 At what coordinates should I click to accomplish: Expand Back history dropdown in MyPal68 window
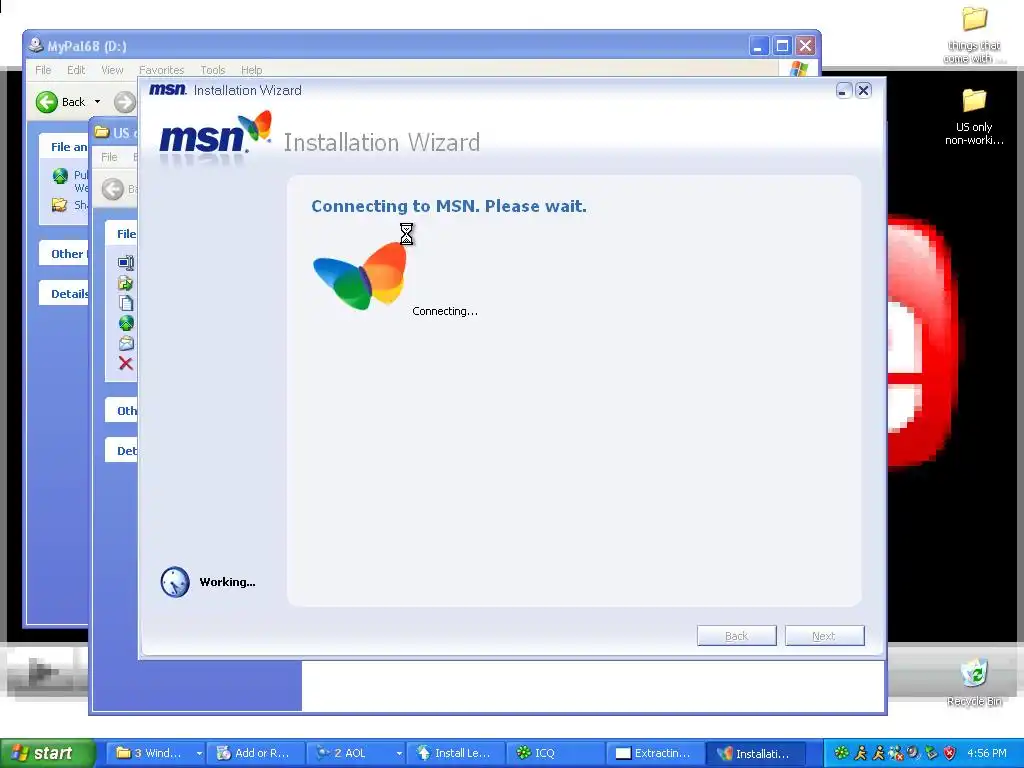tap(97, 102)
